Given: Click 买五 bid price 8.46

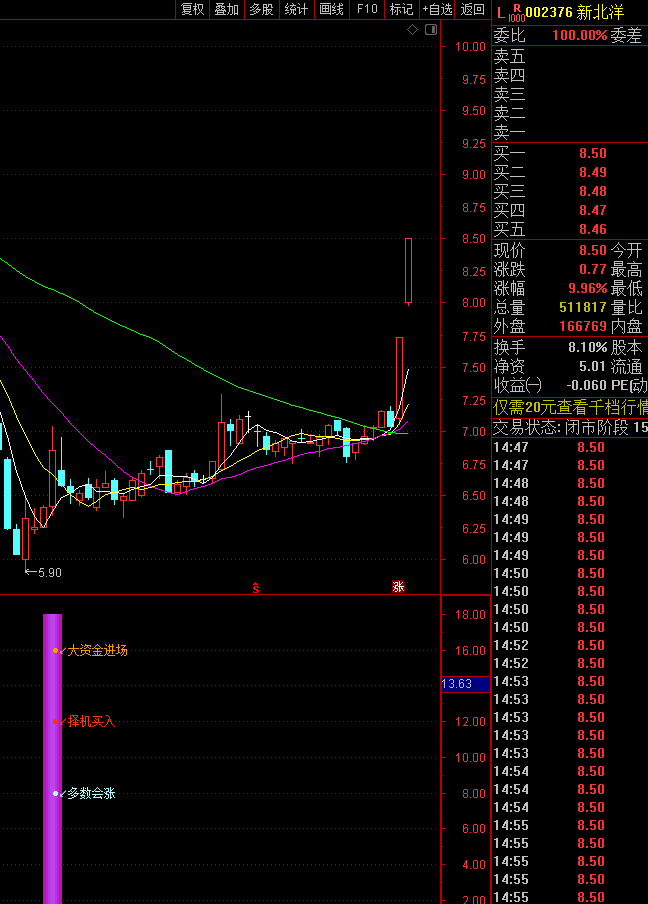Looking at the screenshot, I should pyautogui.click(x=593, y=229).
